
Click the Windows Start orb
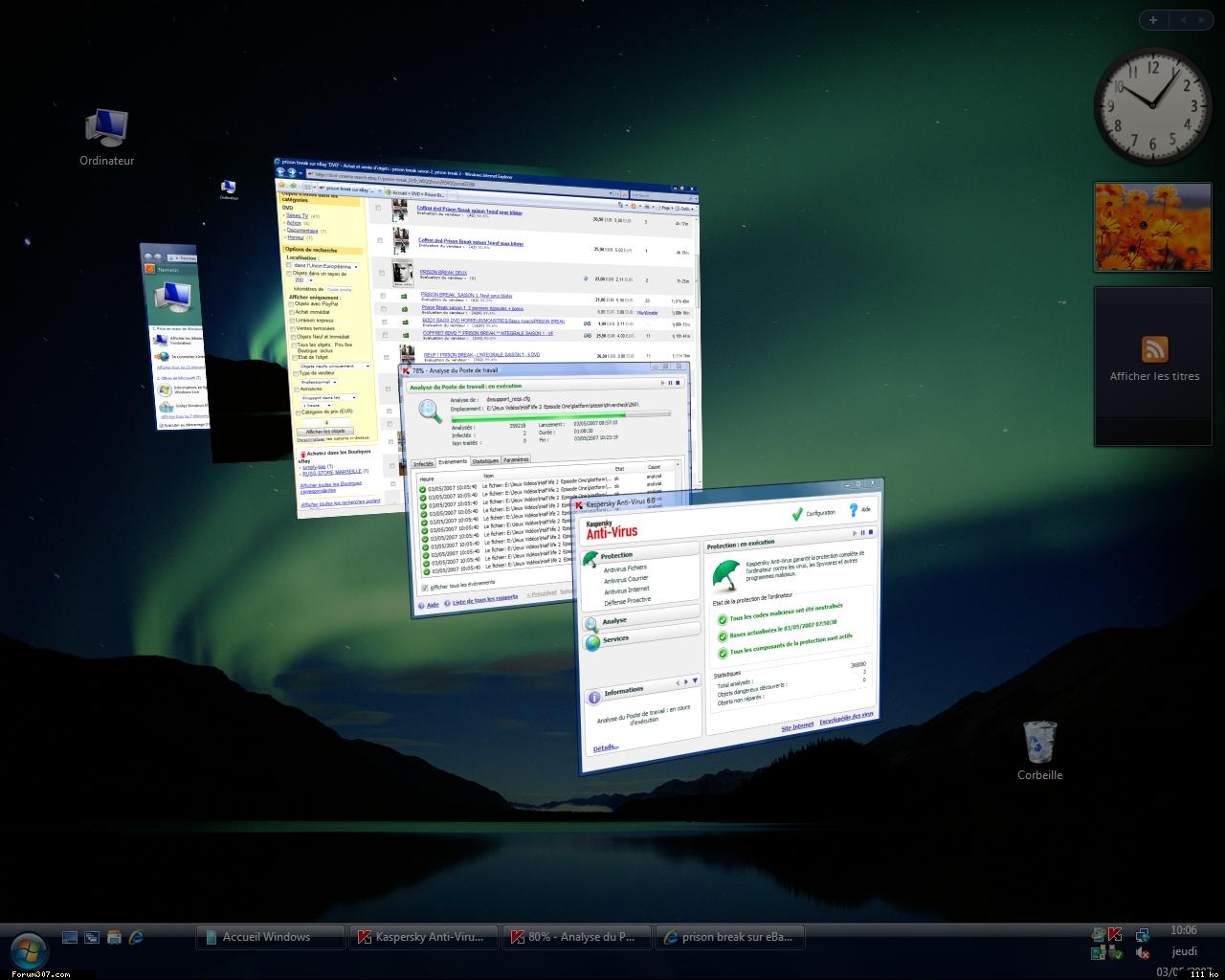tap(28, 947)
